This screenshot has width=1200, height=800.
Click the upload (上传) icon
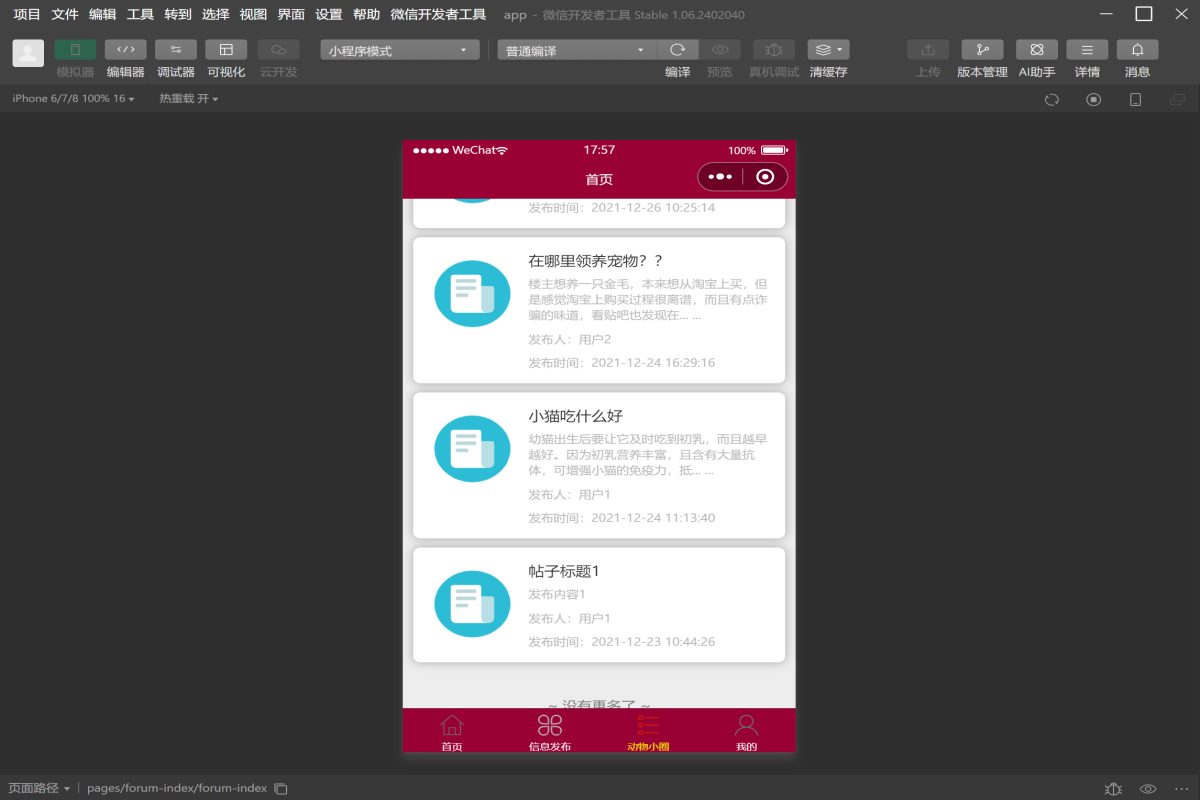point(927,50)
